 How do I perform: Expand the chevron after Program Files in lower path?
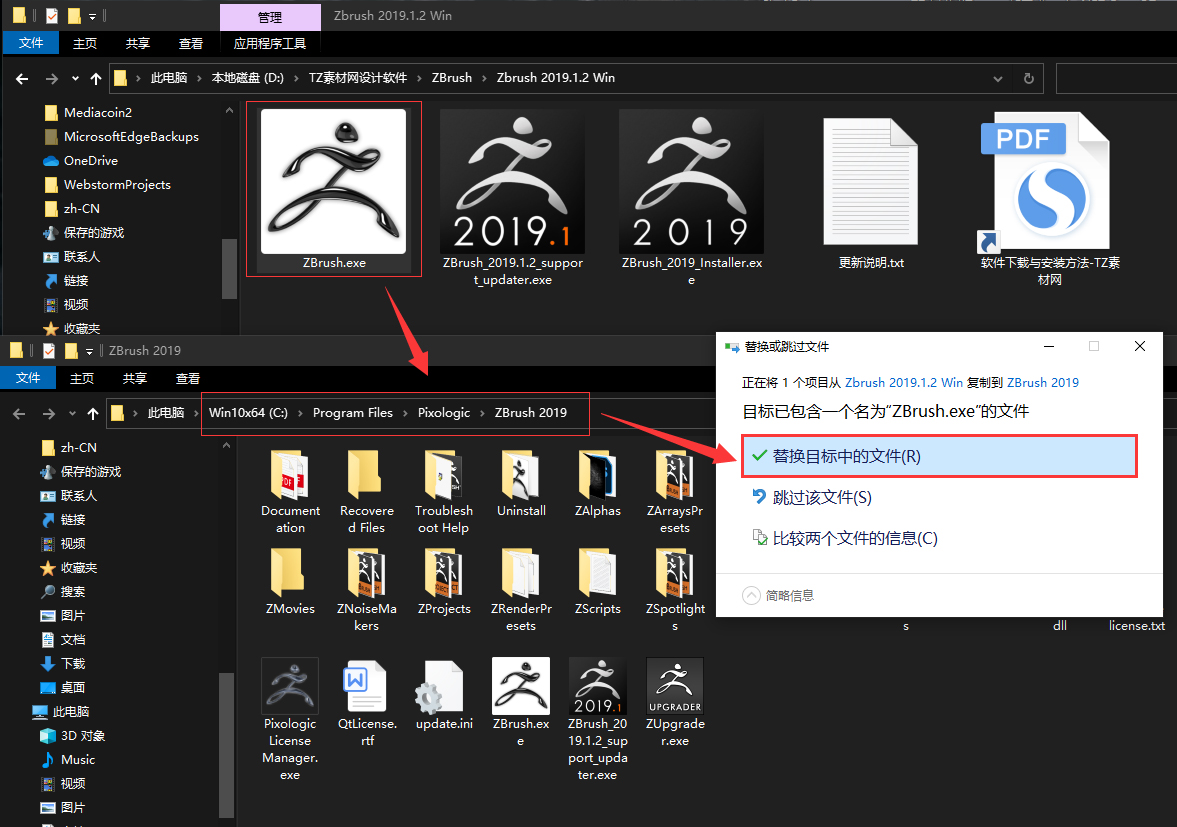pyautogui.click(x=405, y=413)
